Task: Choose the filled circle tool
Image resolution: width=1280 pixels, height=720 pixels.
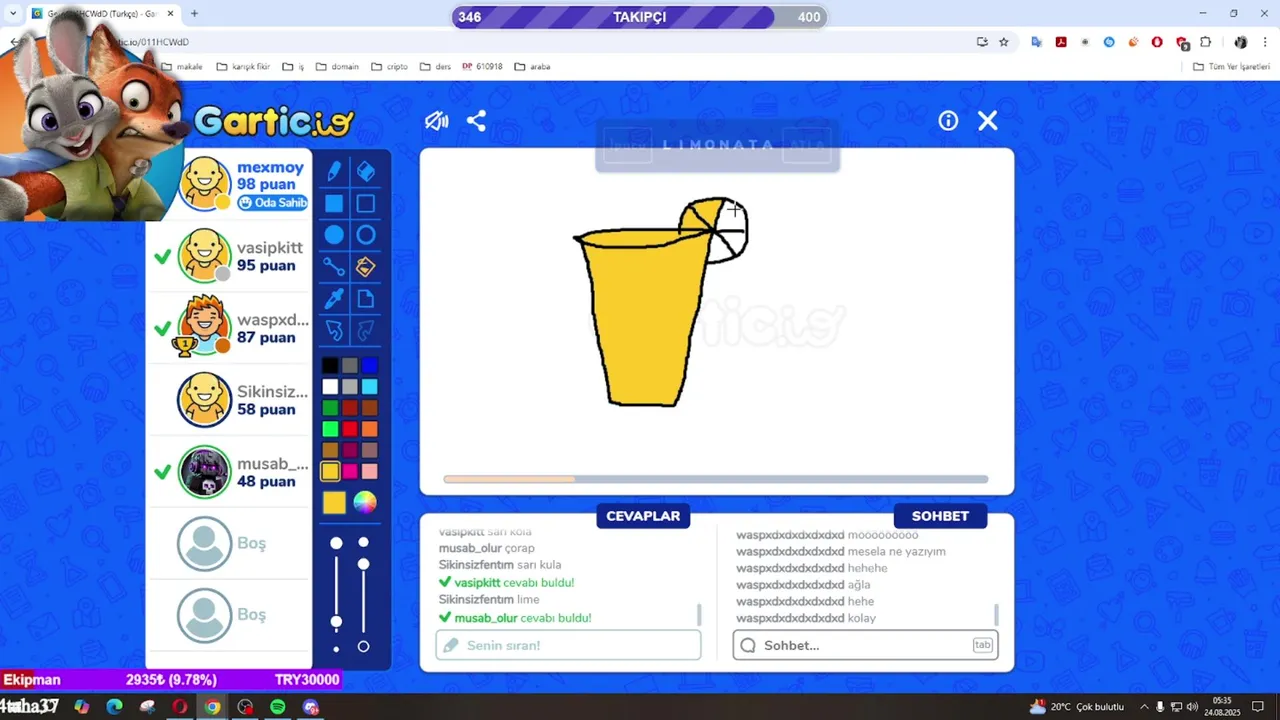Action: click(334, 235)
